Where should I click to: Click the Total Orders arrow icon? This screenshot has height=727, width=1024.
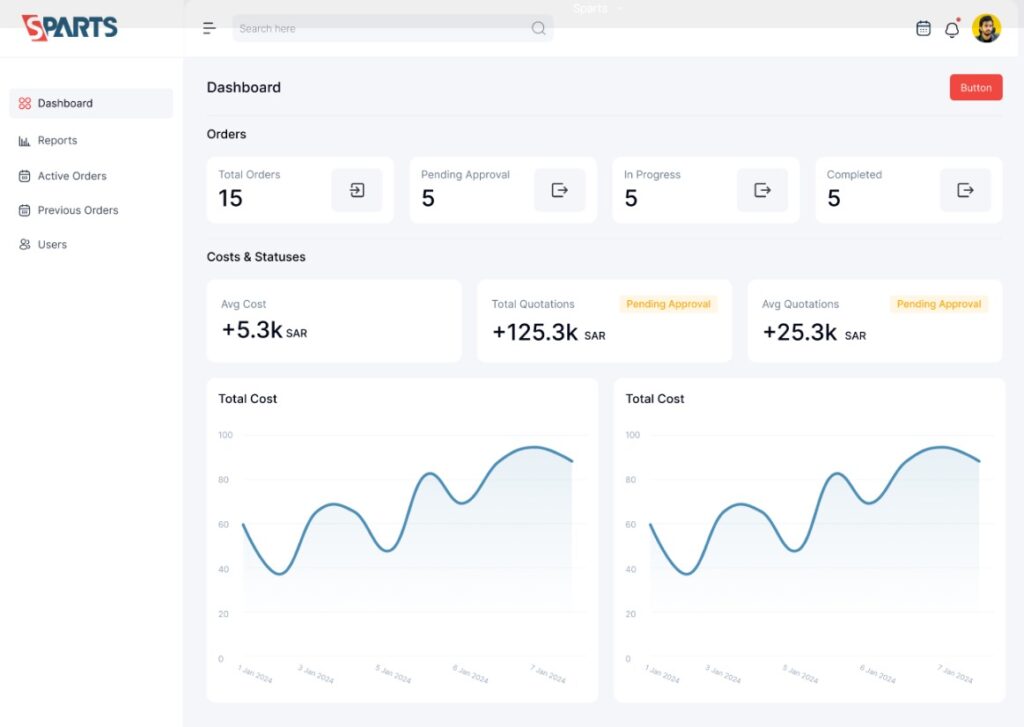point(357,190)
